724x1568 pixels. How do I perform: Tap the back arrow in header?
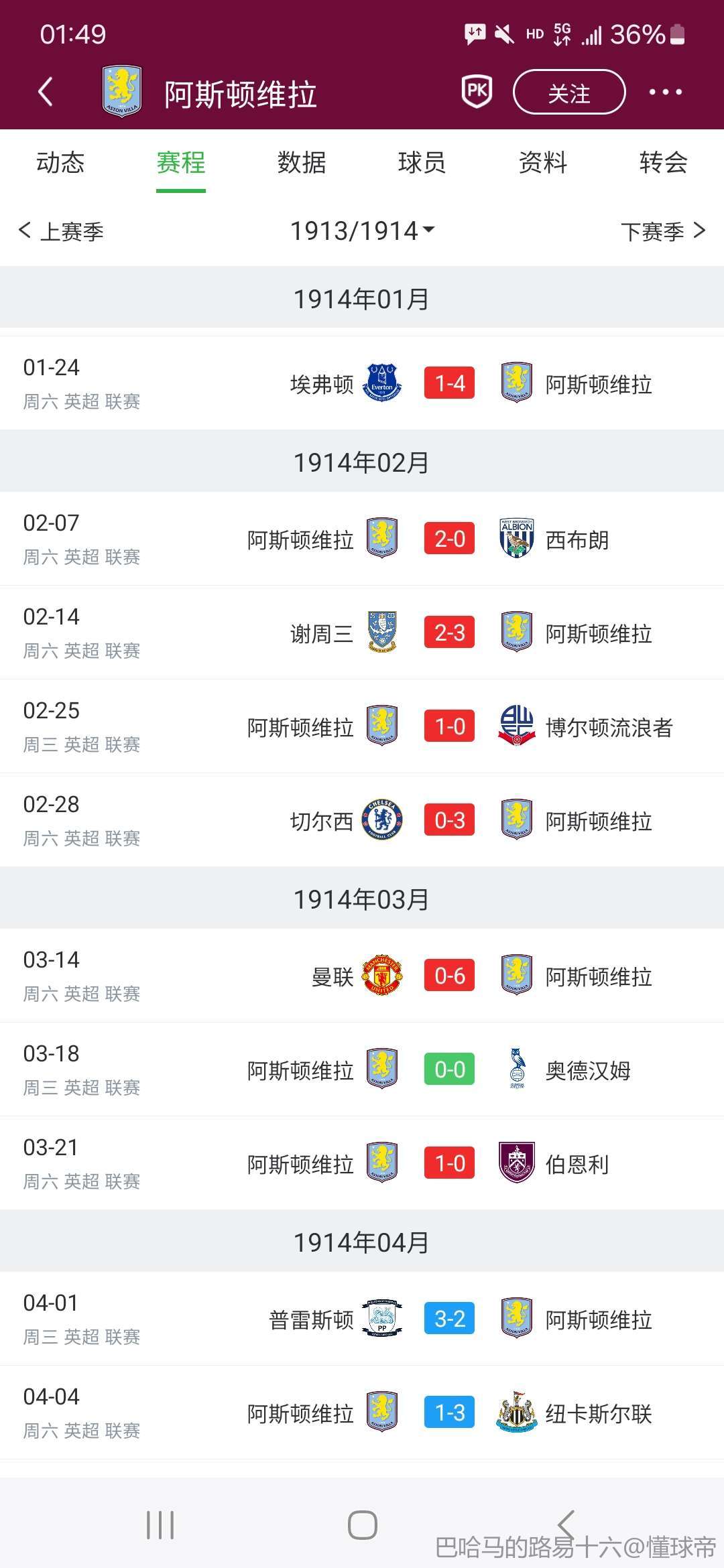(x=46, y=92)
